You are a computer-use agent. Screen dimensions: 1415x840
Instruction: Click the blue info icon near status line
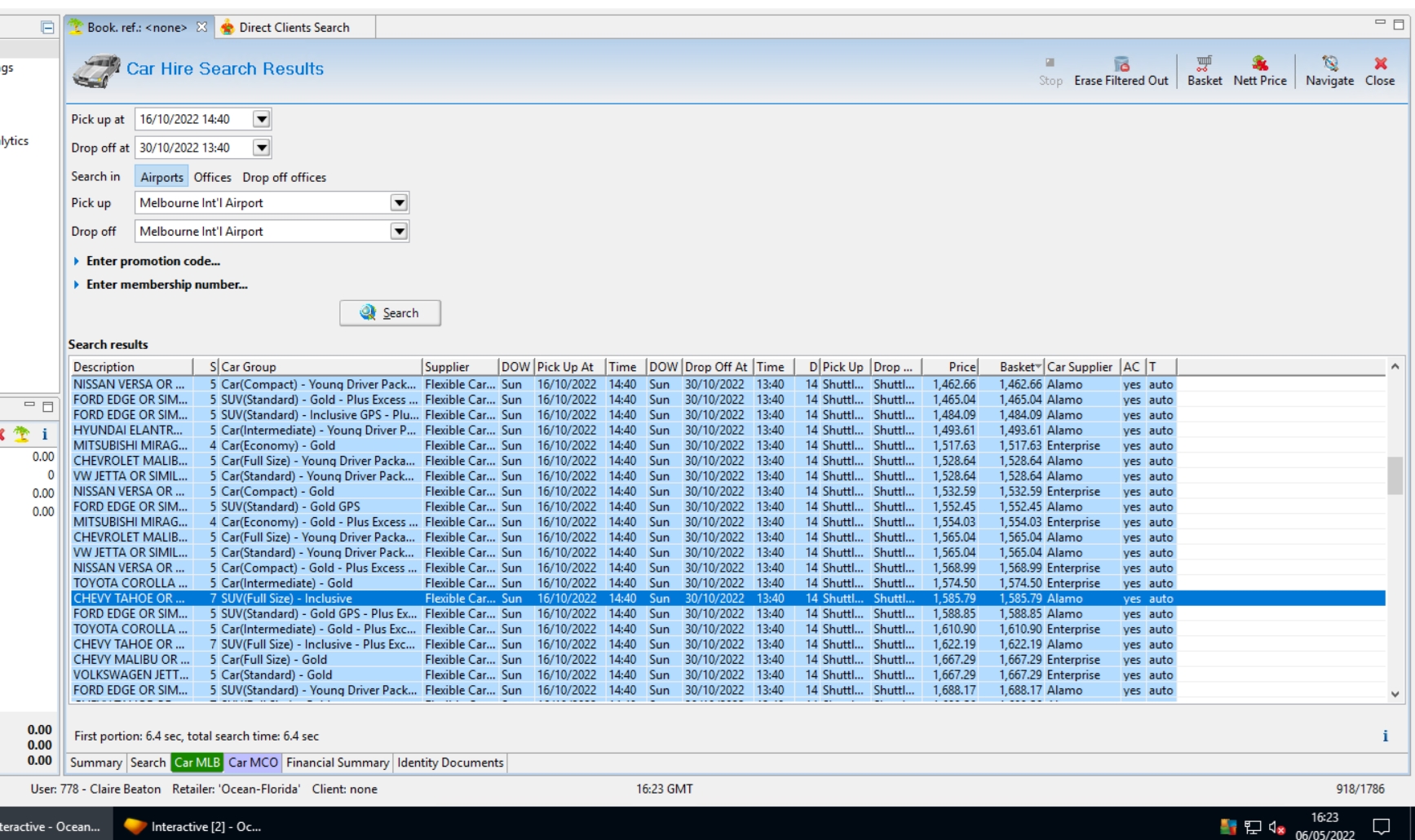[x=1385, y=736]
